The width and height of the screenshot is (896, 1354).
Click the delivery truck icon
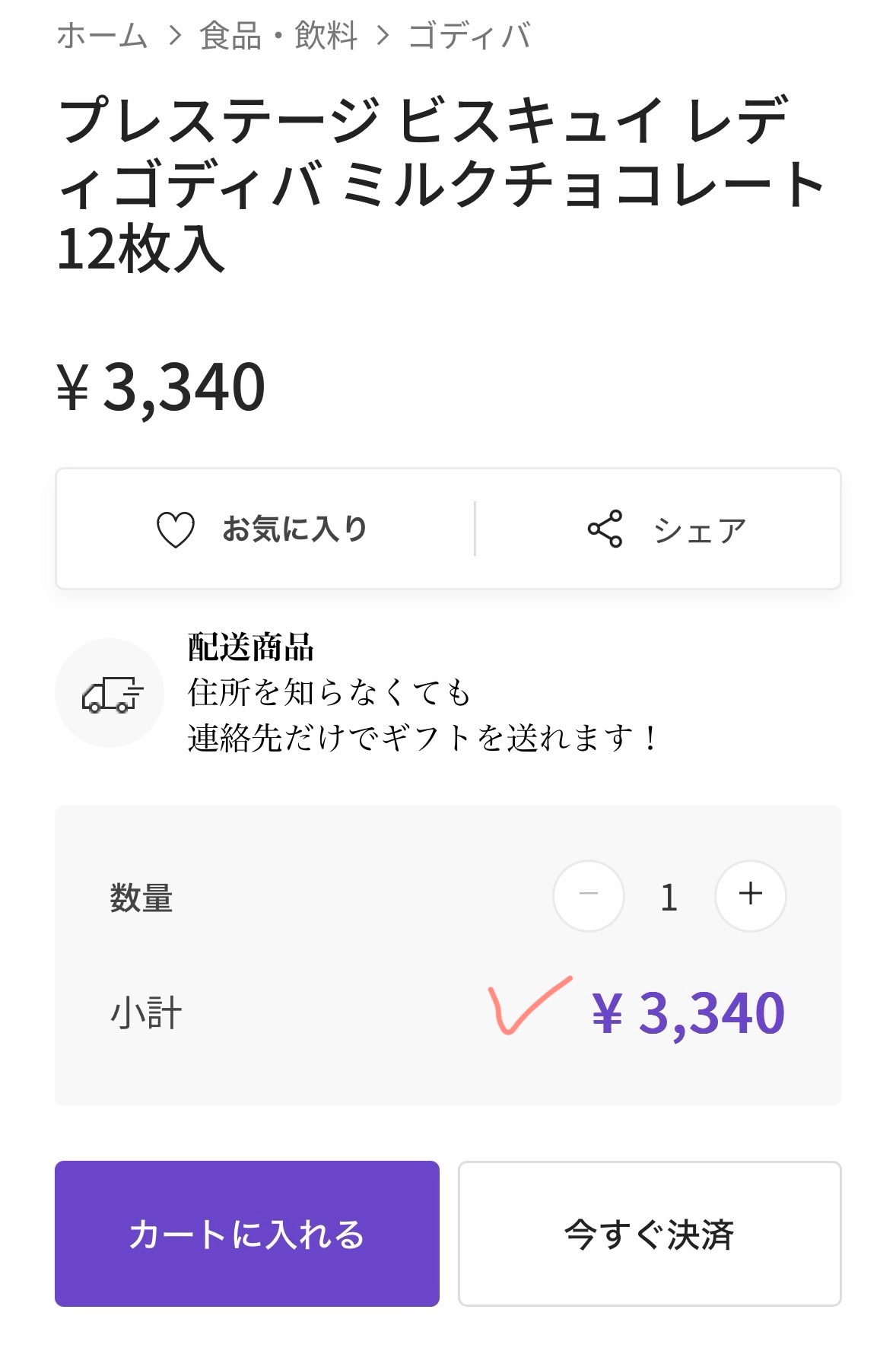coord(111,694)
